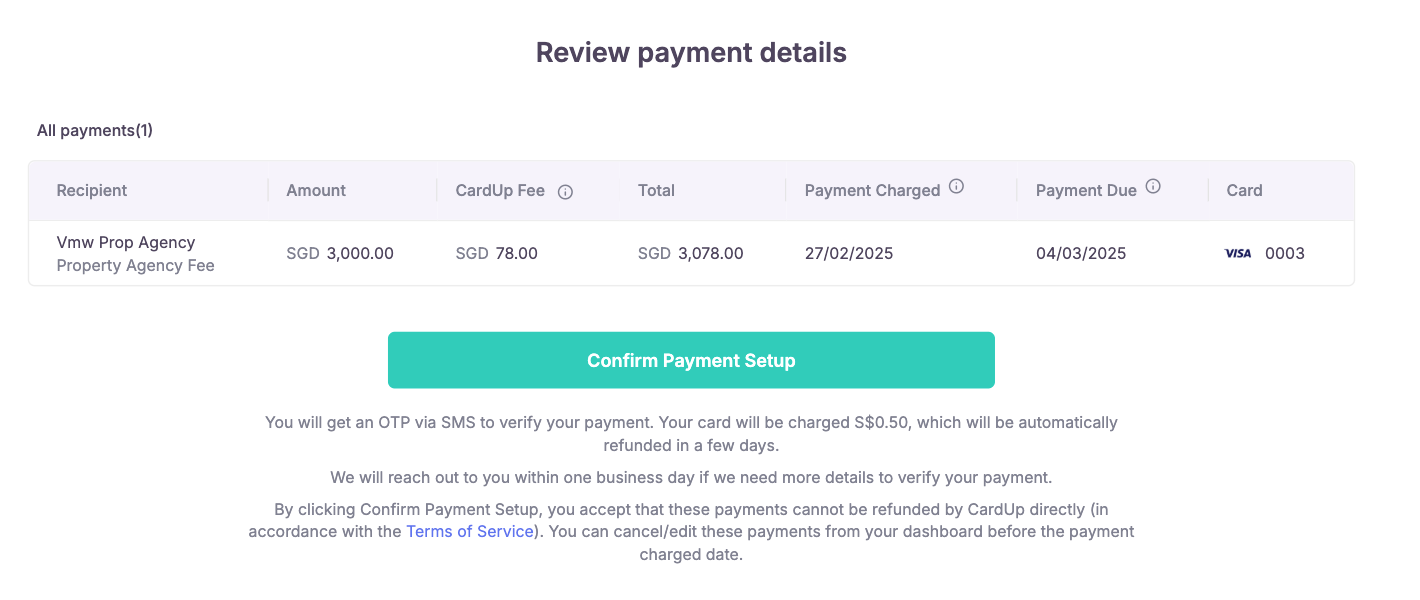Click the SGD 3,078.00 total value
1420x600 pixels.
[691, 254]
